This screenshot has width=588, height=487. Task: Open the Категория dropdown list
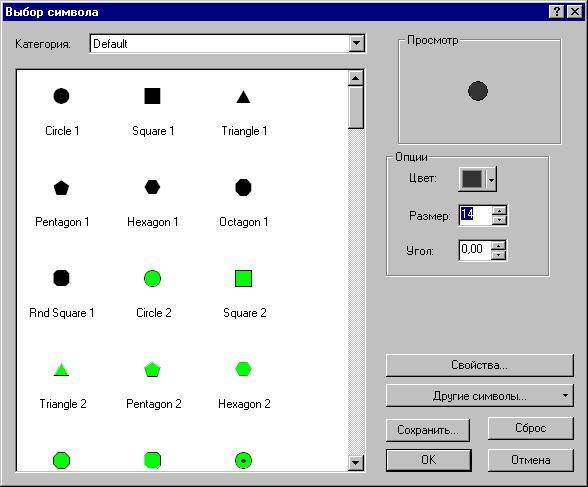356,43
